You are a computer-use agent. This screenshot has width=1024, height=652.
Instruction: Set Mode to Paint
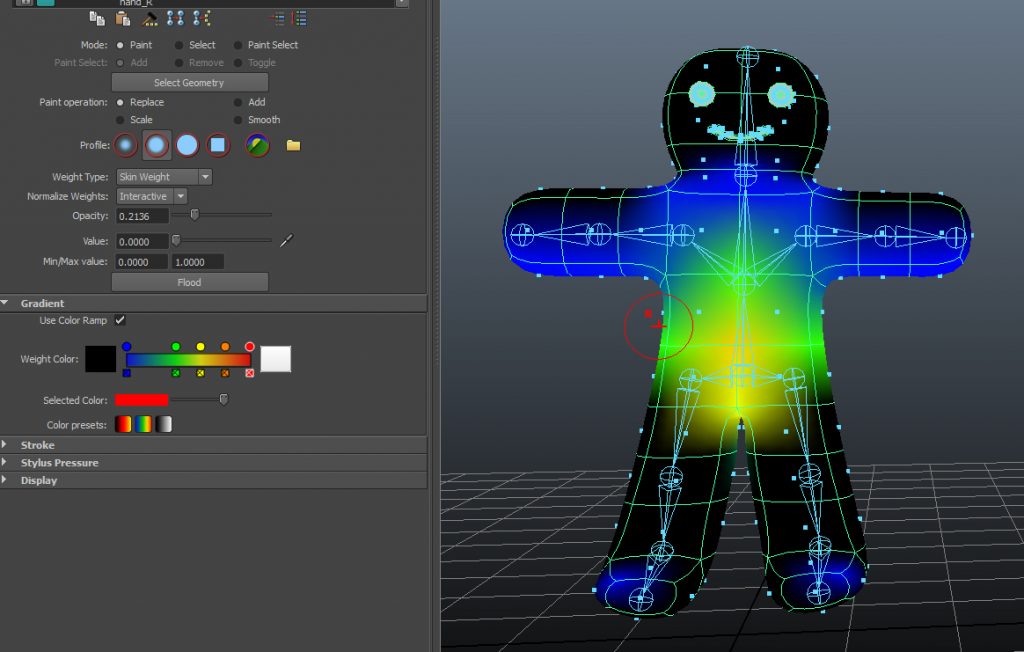pyautogui.click(x=120, y=45)
